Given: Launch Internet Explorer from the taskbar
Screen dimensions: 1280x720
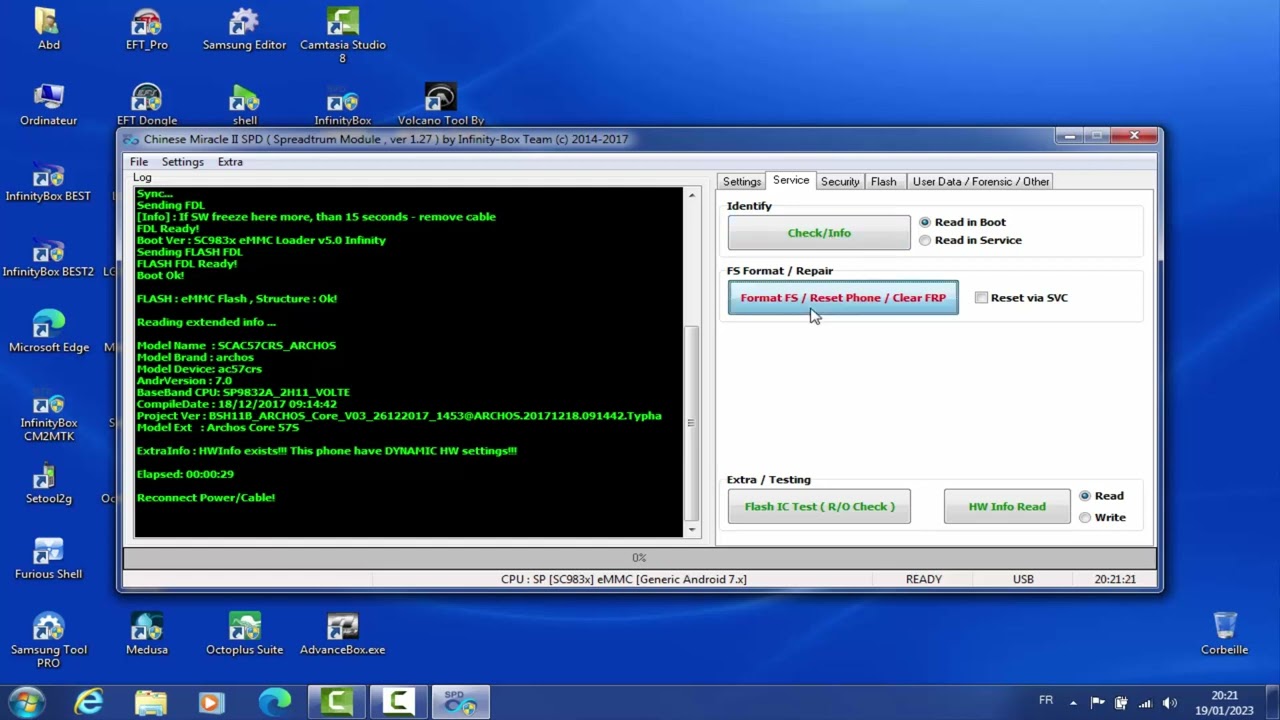Looking at the screenshot, I should [x=89, y=702].
